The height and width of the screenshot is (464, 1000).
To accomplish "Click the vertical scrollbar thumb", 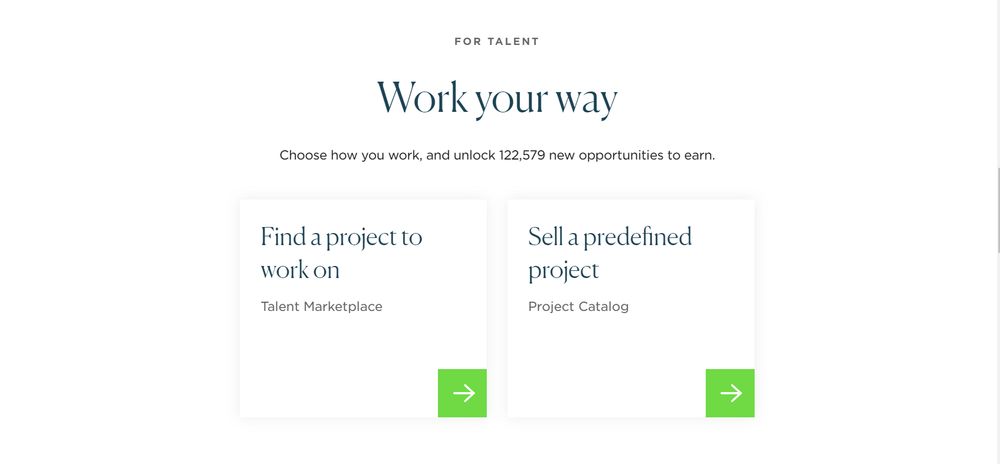I will coord(997,210).
